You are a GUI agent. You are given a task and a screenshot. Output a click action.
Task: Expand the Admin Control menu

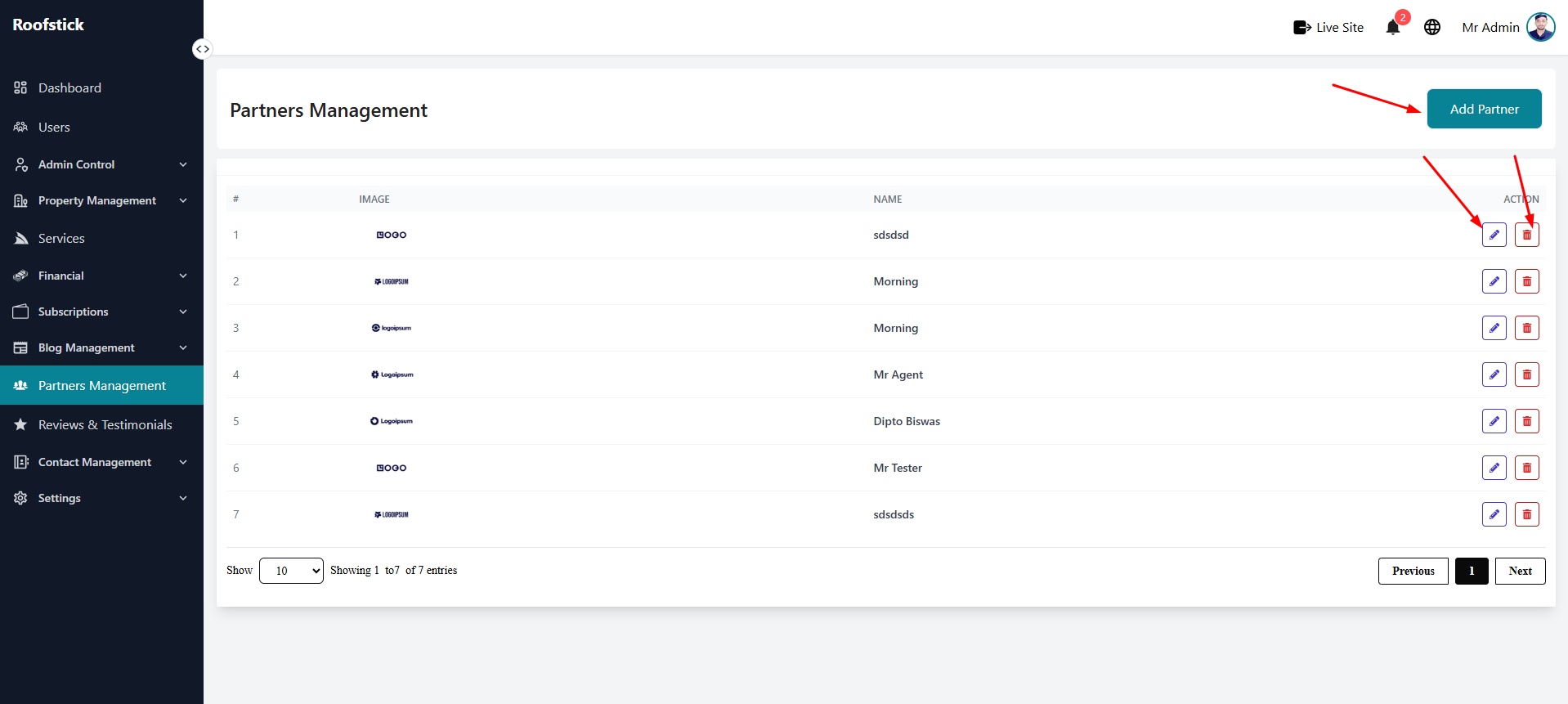[101, 164]
